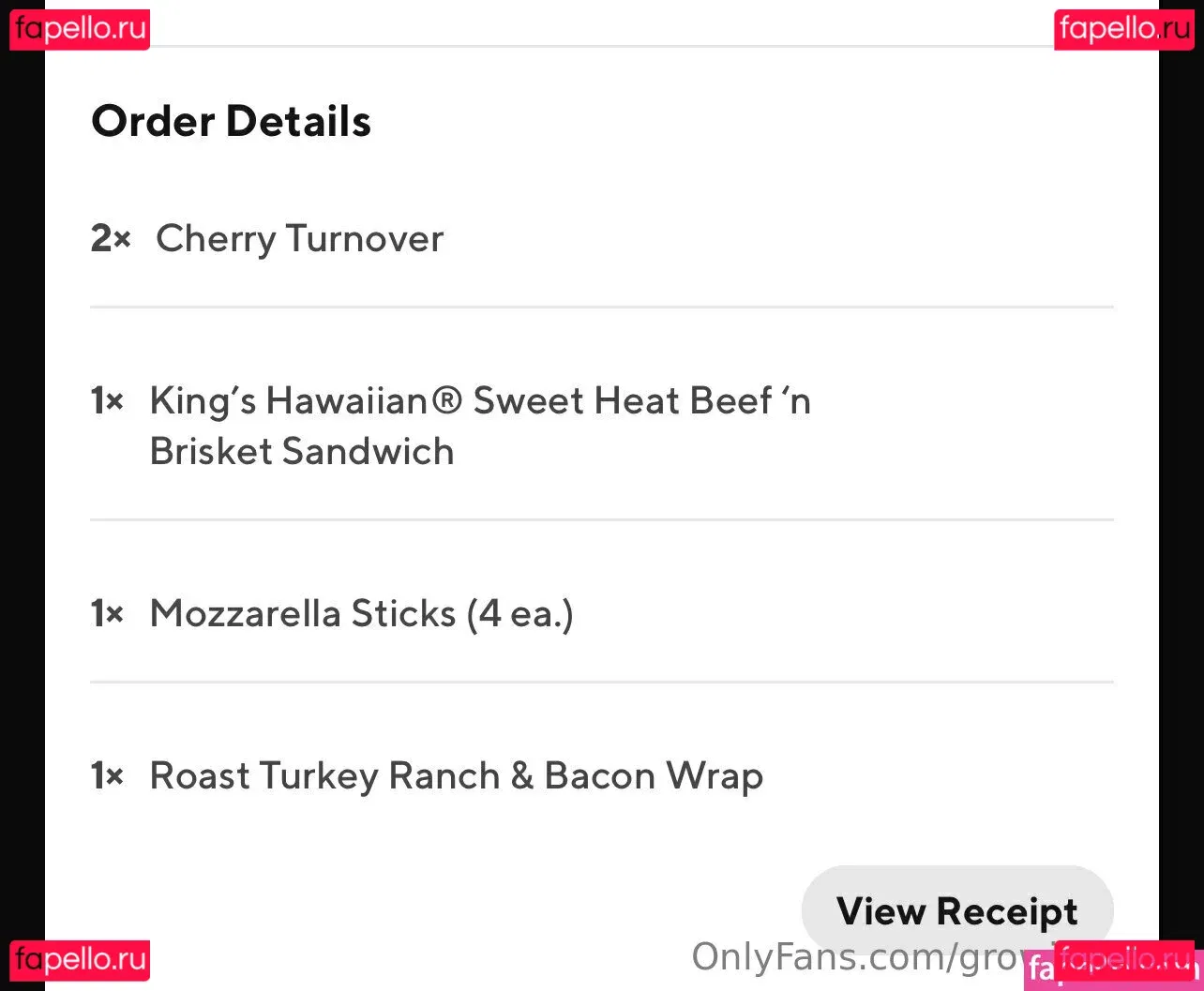Tap the King's Hawaiian Sweet Heat sandwich name

click(480, 401)
